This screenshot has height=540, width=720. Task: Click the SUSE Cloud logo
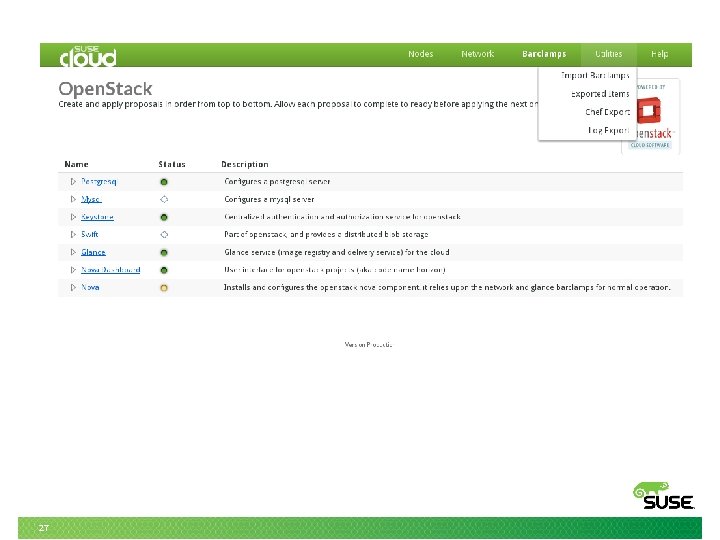click(88, 56)
